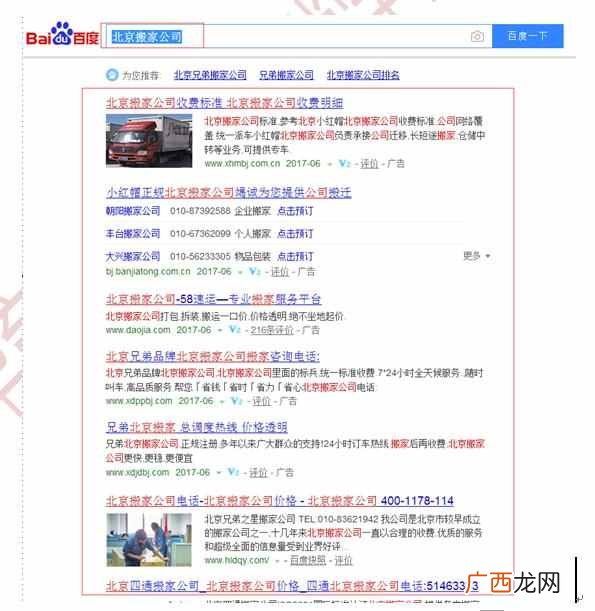Expand dropdown arrow beside www.xhmbj.com.cn date
Viewport: 595px width, 611px height.
pos(330,164)
